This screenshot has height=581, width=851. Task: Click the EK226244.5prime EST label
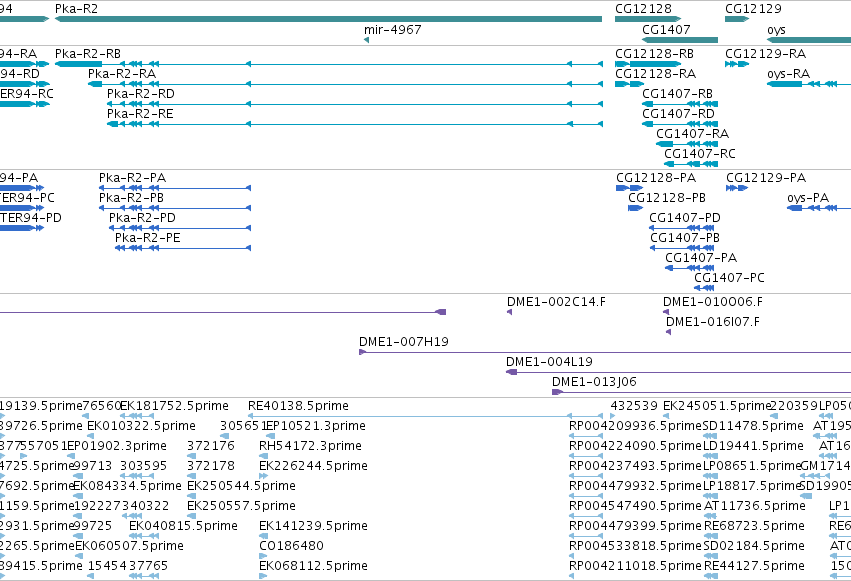pyautogui.click(x=313, y=467)
